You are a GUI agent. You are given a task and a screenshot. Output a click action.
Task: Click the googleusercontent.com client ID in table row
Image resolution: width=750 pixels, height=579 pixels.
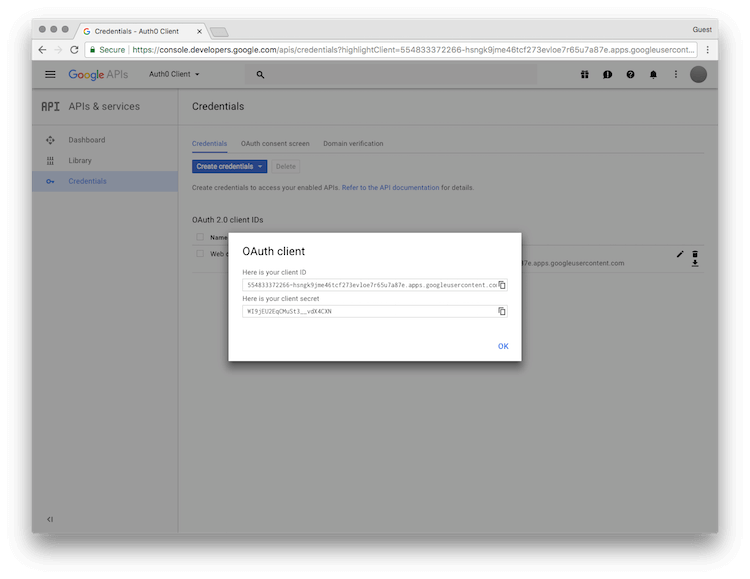coord(573,263)
